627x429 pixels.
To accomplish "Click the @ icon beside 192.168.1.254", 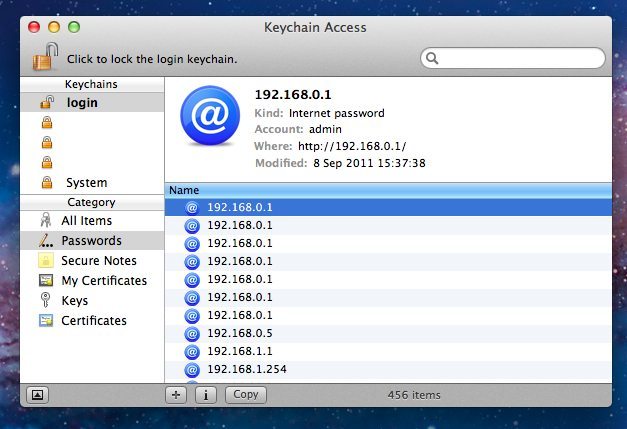I will pos(192,369).
